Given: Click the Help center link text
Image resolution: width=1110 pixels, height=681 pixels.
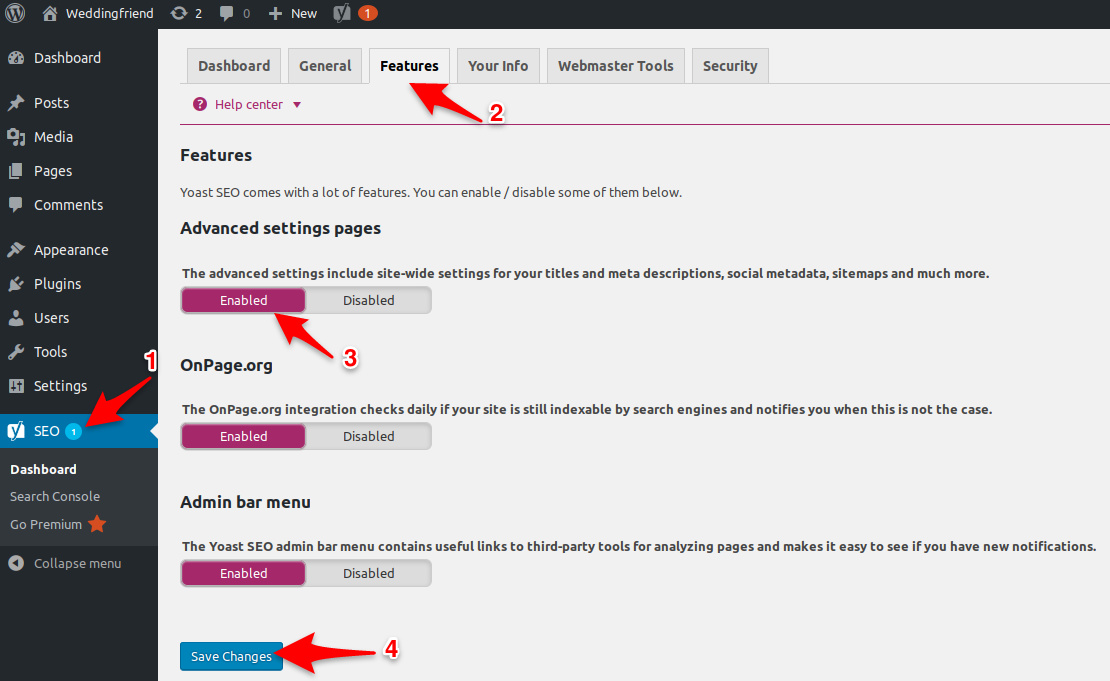Looking at the screenshot, I should coord(248,104).
